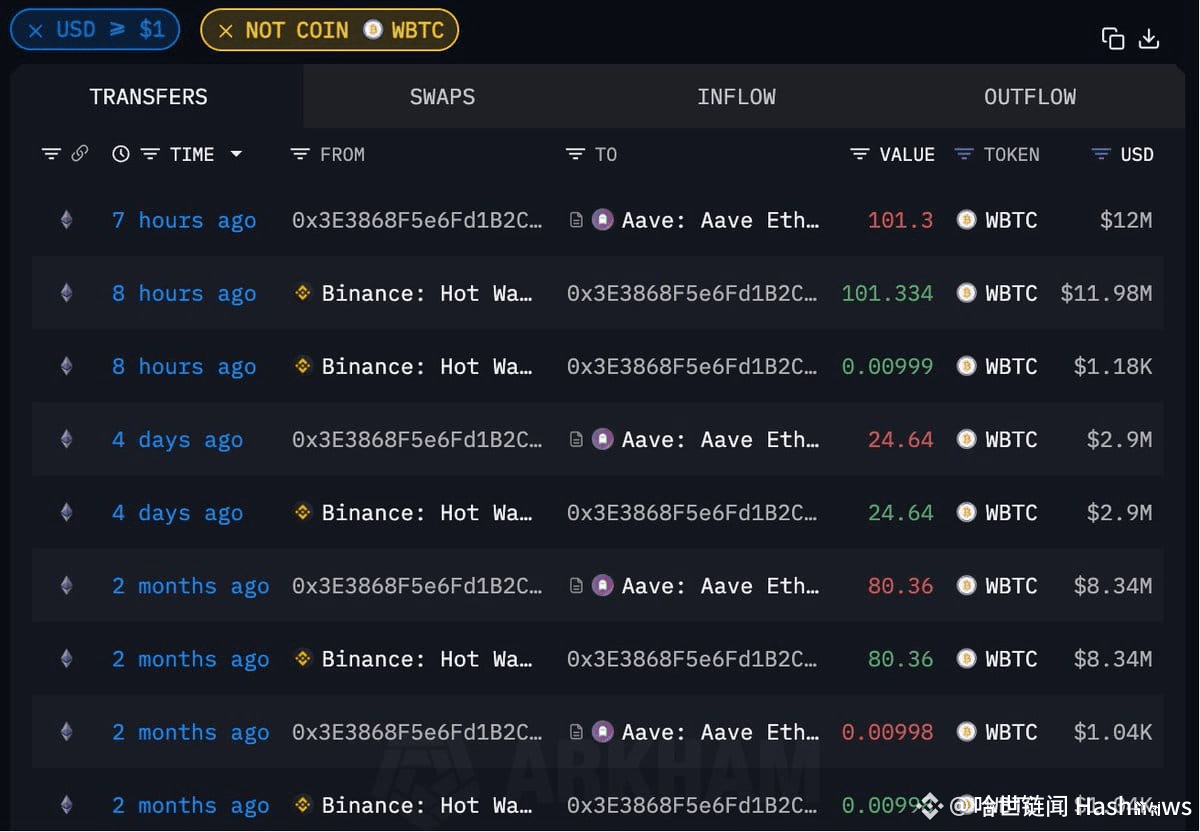
Task: Open the leftmost filter icon in header row
Action: [51, 154]
